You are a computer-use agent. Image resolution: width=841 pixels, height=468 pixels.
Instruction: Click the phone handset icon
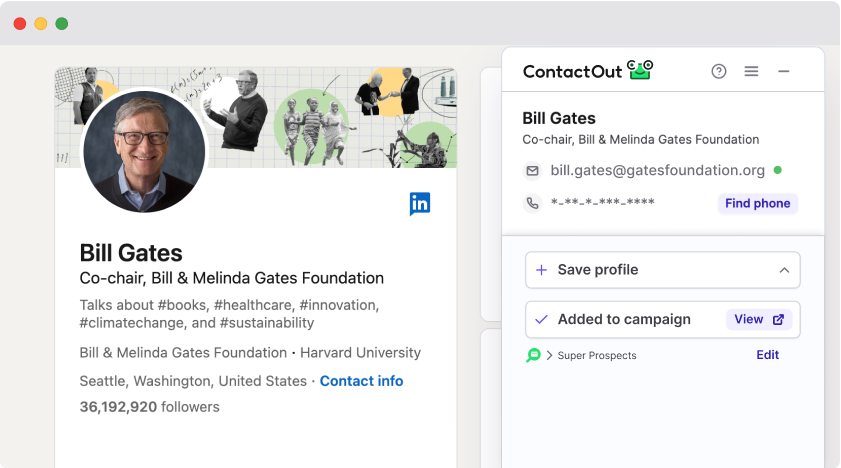pyautogui.click(x=532, y=203)
